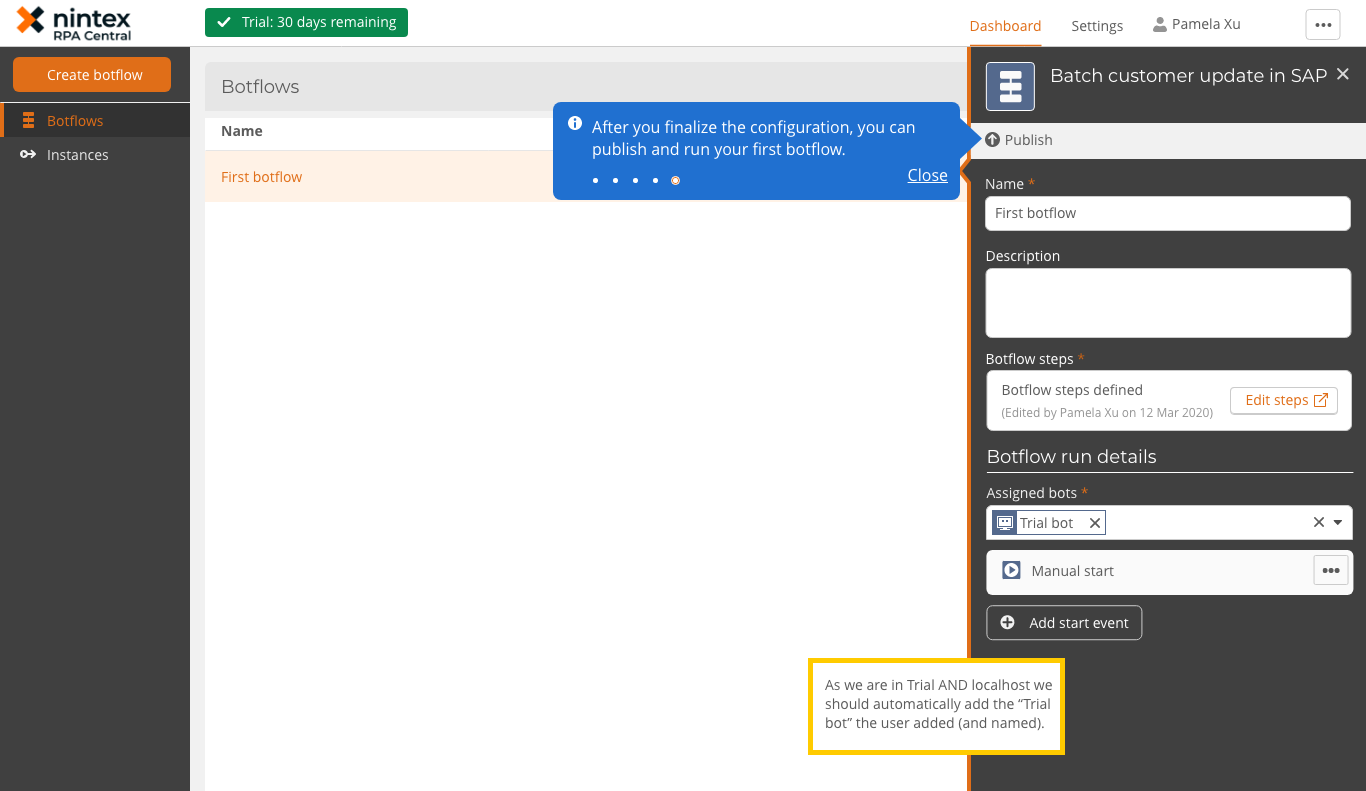This screenshot has height=791, width=1366.
Task: Click the Botflow steps defined text
Action: (x=1072, y=390)
